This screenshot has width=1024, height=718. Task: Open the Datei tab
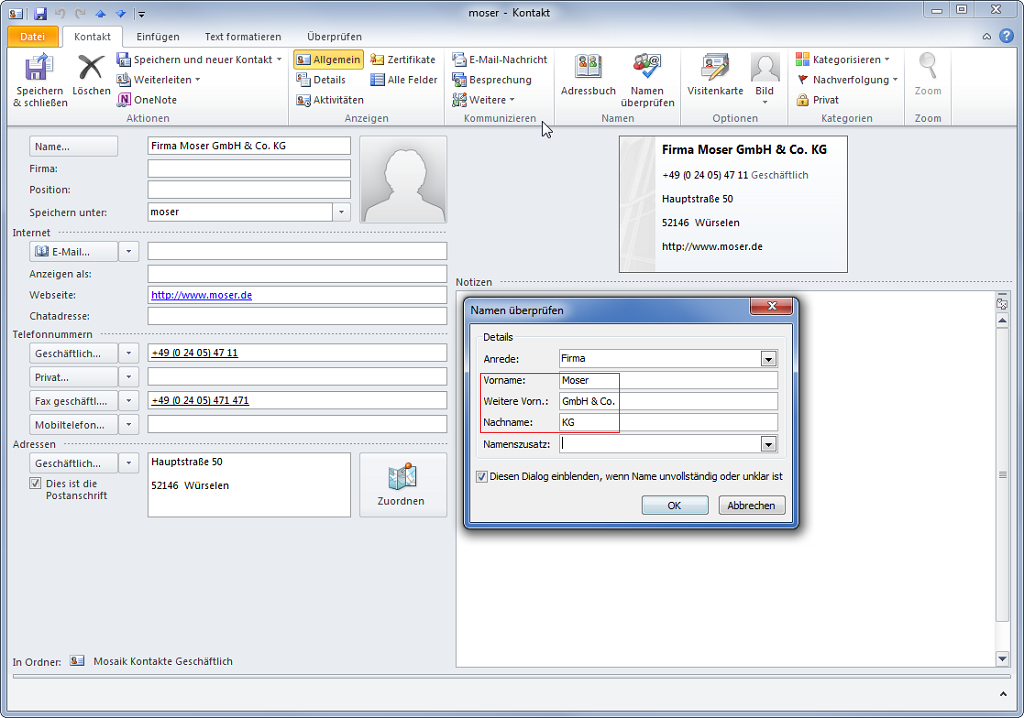point(33,37)
